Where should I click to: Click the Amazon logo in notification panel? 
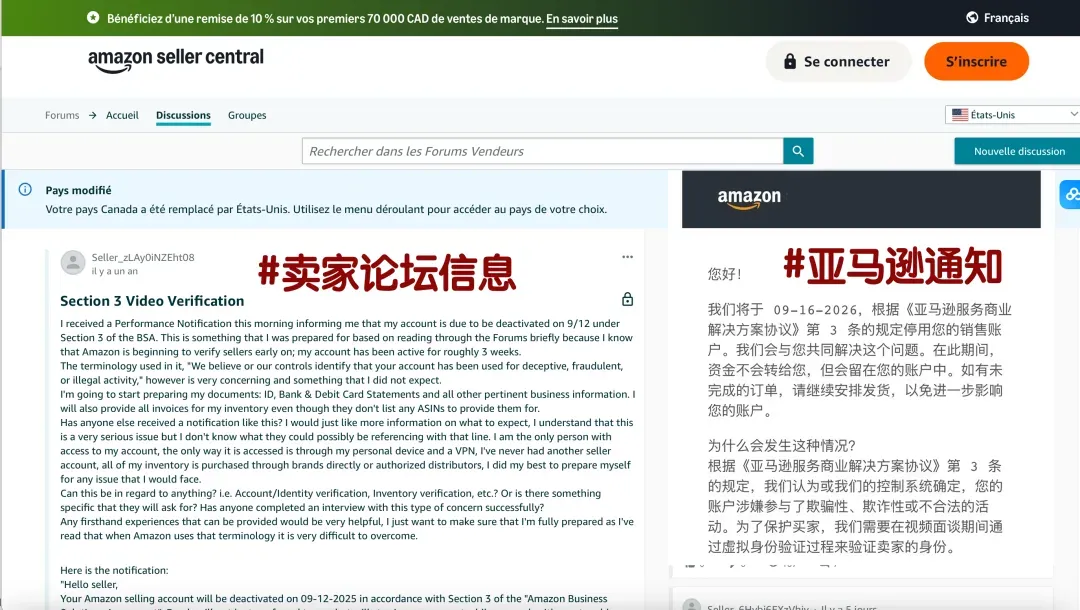pos(749,198)
